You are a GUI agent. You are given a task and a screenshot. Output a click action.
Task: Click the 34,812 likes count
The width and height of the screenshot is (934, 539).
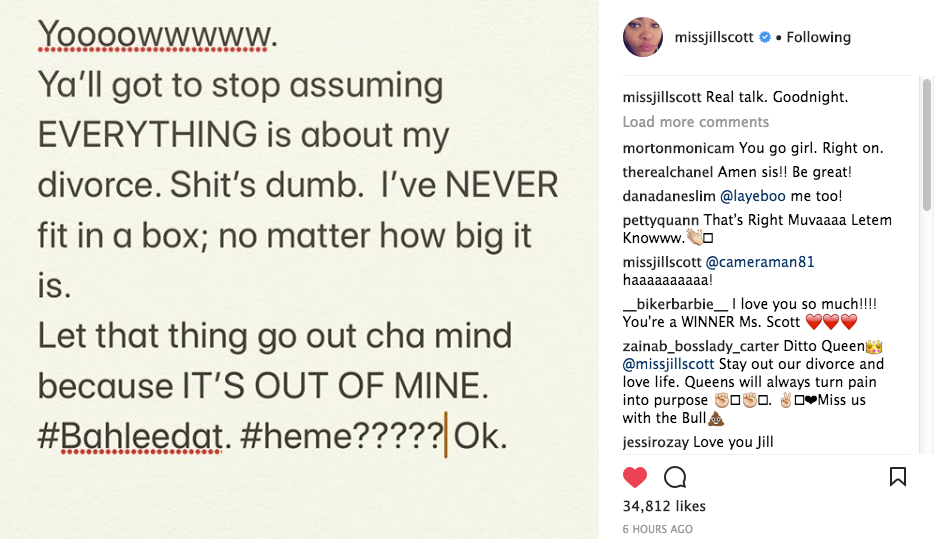click(664, 506)
